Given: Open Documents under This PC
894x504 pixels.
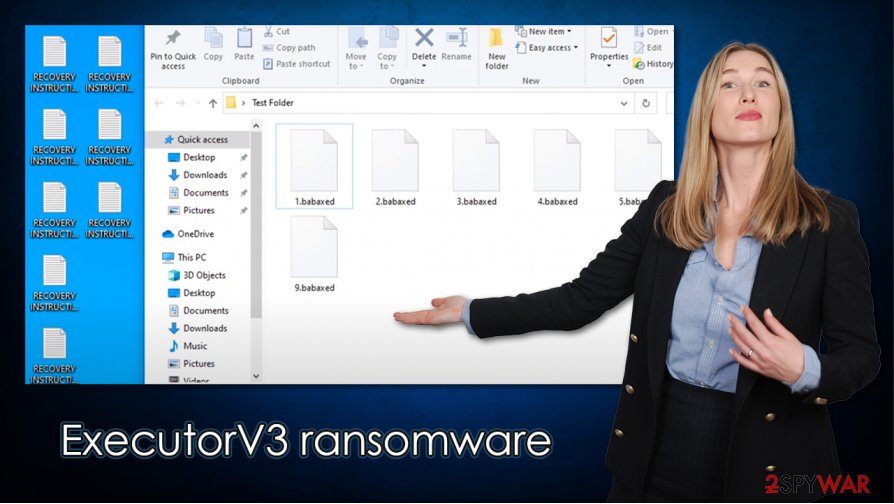Looking at the screenshot, I should coord(205,310).
